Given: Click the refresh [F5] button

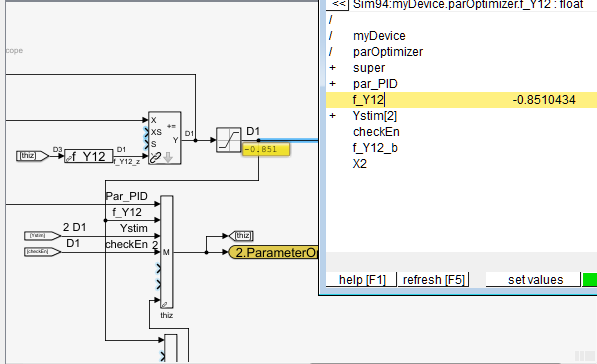Looking at the screenshot, I should pos(433,280).
